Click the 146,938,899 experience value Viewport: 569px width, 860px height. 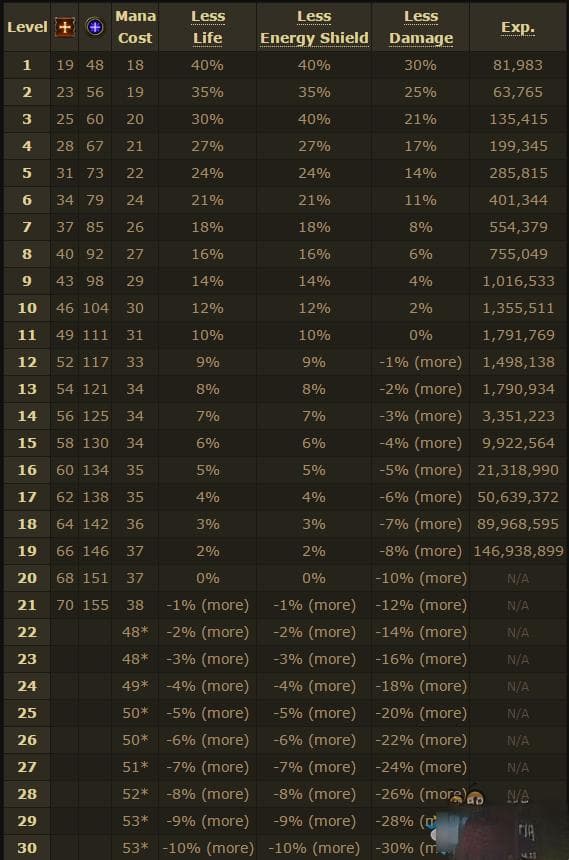coord(518,551)
